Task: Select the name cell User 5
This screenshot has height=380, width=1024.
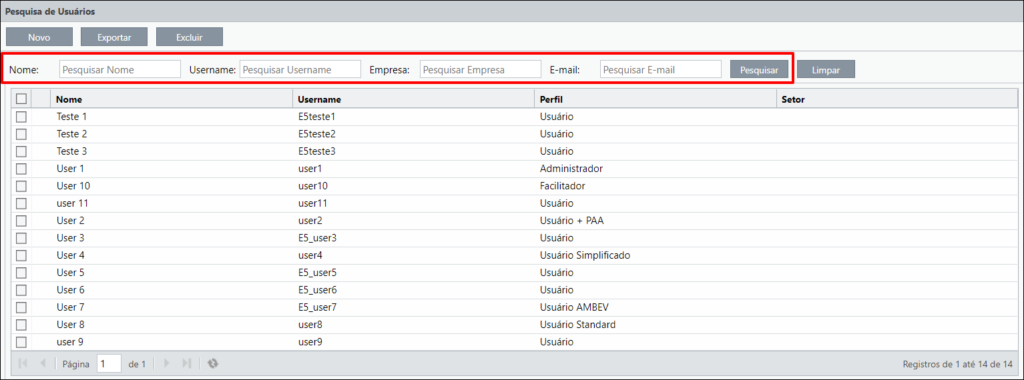Action: (x=71, y=272)
